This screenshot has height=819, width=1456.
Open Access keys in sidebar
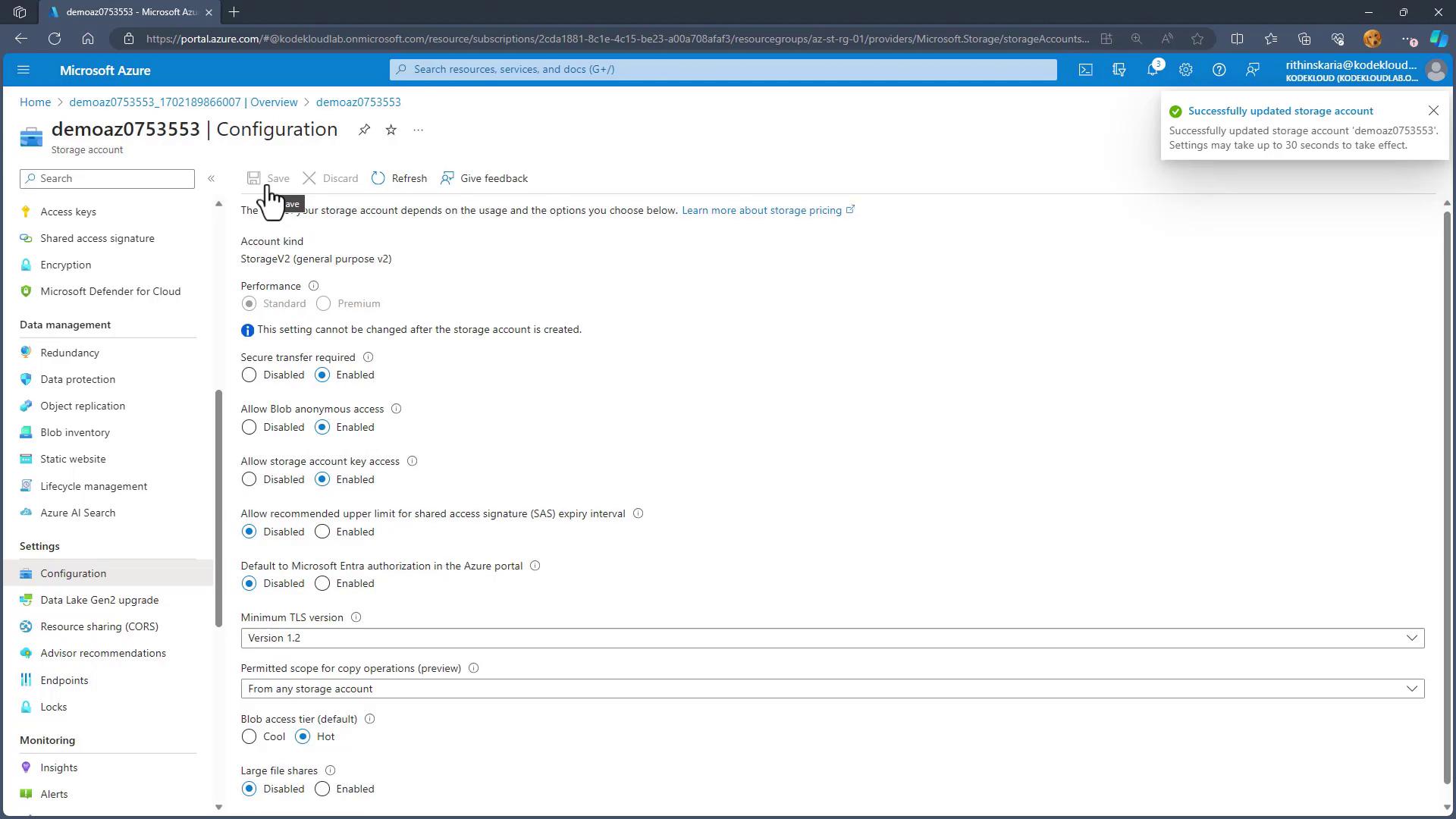[68, 212]
